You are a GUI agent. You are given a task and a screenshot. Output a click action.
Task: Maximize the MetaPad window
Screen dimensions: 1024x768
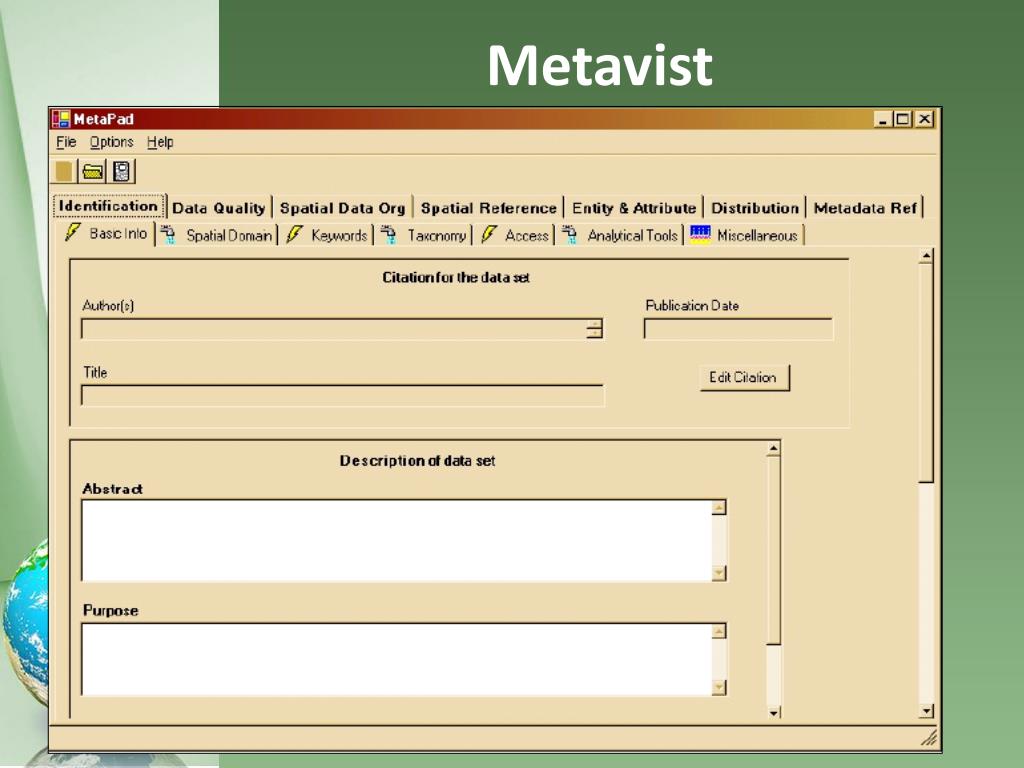tap(903, 119)
